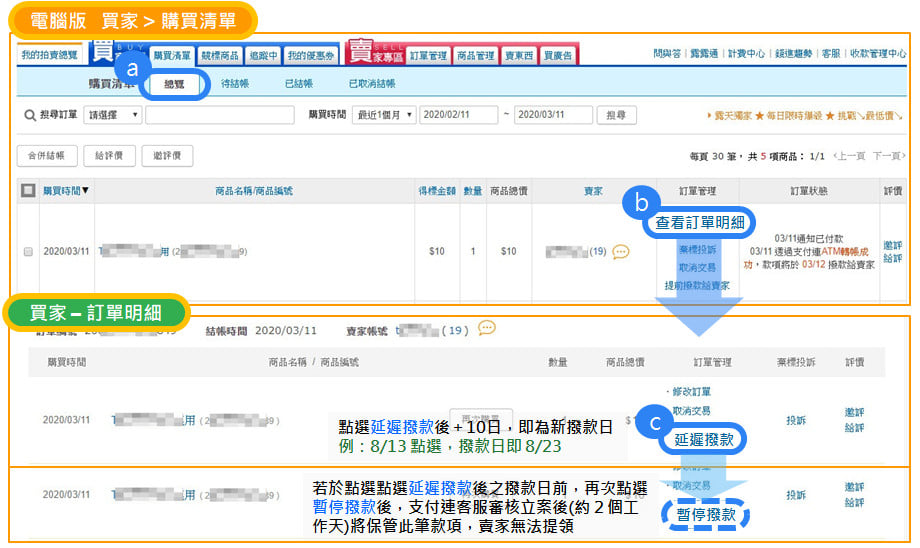Screen dimensions: 920x548
Task: Click the chat bubble icon beside 賣家帳號
Action: tap(487, 328)
